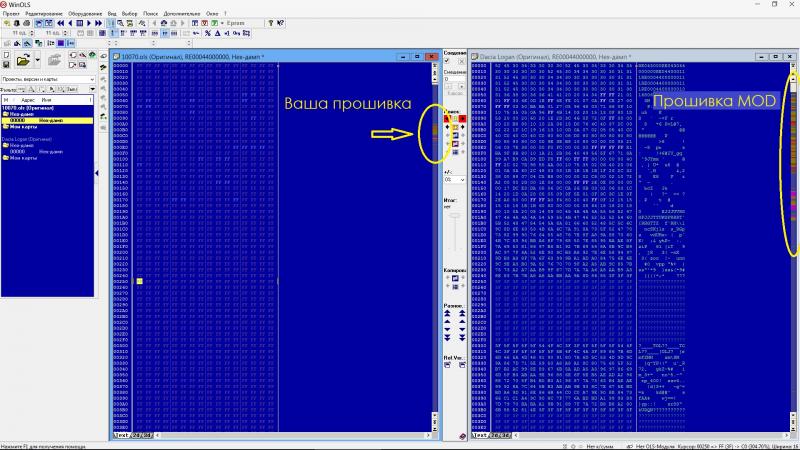Image resolution: width=800 pixels, height=450 pixels.
Task: Click the stepper of first '11 ед.' field
Action: tap(32, 33)
